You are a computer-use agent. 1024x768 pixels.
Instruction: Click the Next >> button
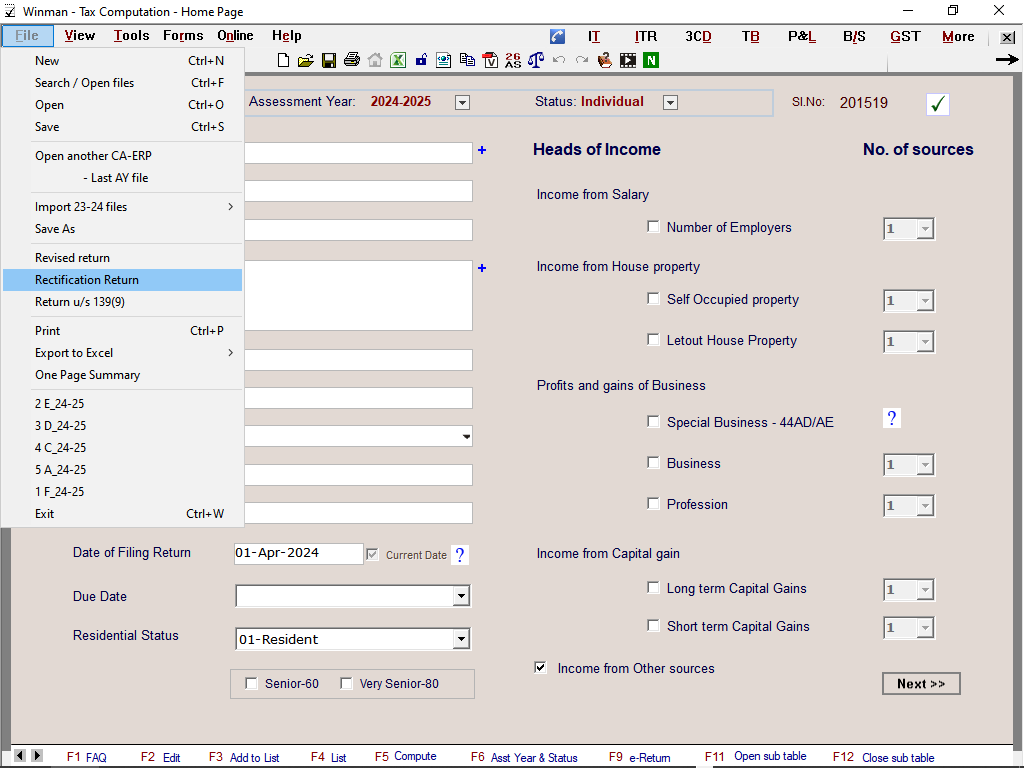coord(921,684)
